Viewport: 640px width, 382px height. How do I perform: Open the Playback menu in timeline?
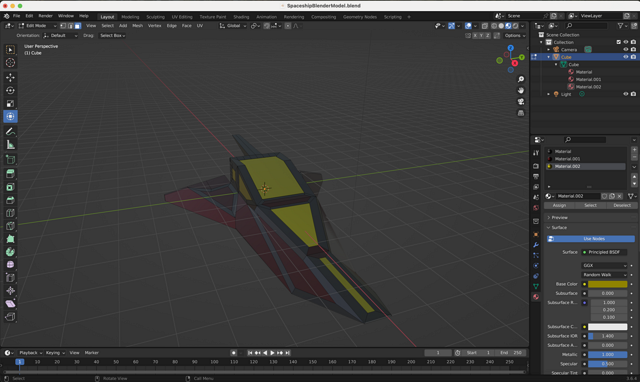(30, 353)
